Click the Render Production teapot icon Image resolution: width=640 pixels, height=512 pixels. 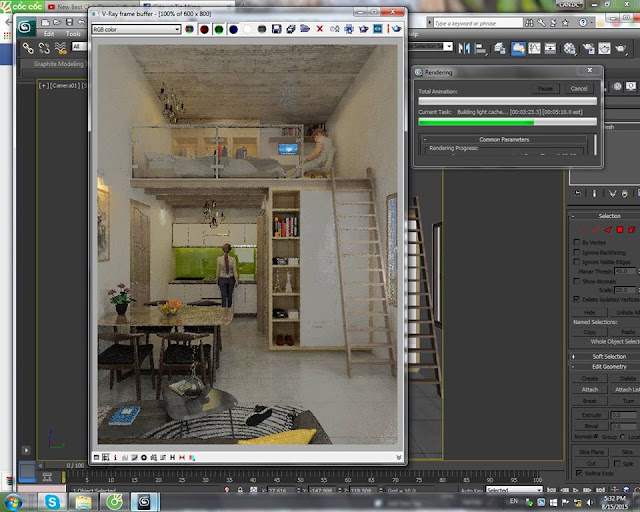click(620, 49)
